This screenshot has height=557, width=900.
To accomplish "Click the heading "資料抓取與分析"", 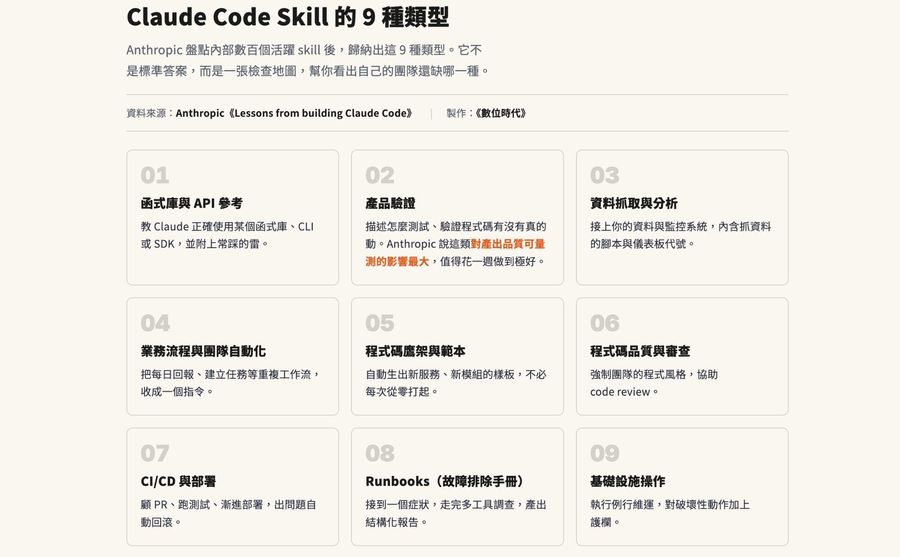I will click(634, 203).
